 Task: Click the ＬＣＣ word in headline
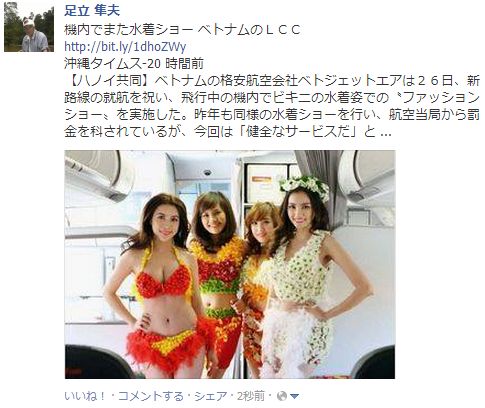click(x=282, y=30)
